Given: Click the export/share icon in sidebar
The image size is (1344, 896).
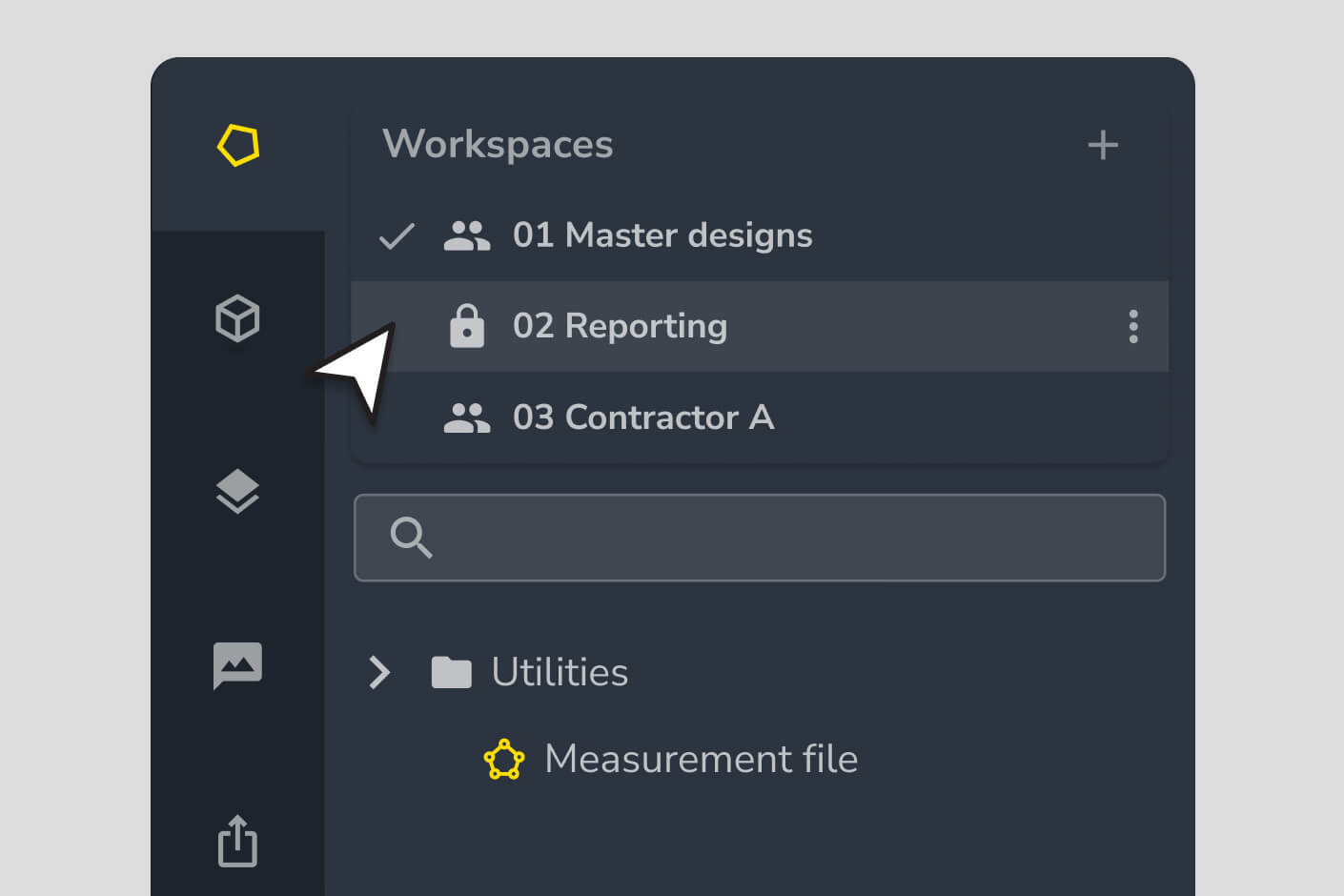Looking at the screenshot, I should (x=237, y=843).
